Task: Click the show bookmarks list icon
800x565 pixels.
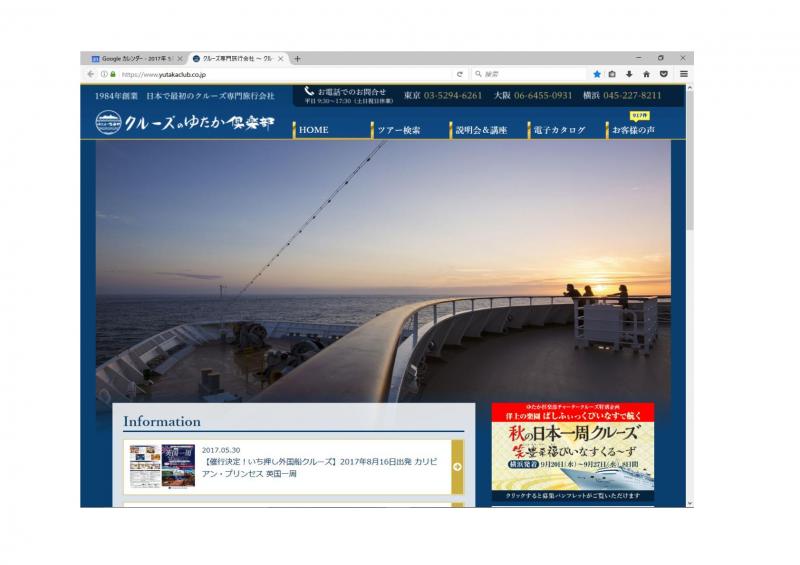Action: (613, 74)
